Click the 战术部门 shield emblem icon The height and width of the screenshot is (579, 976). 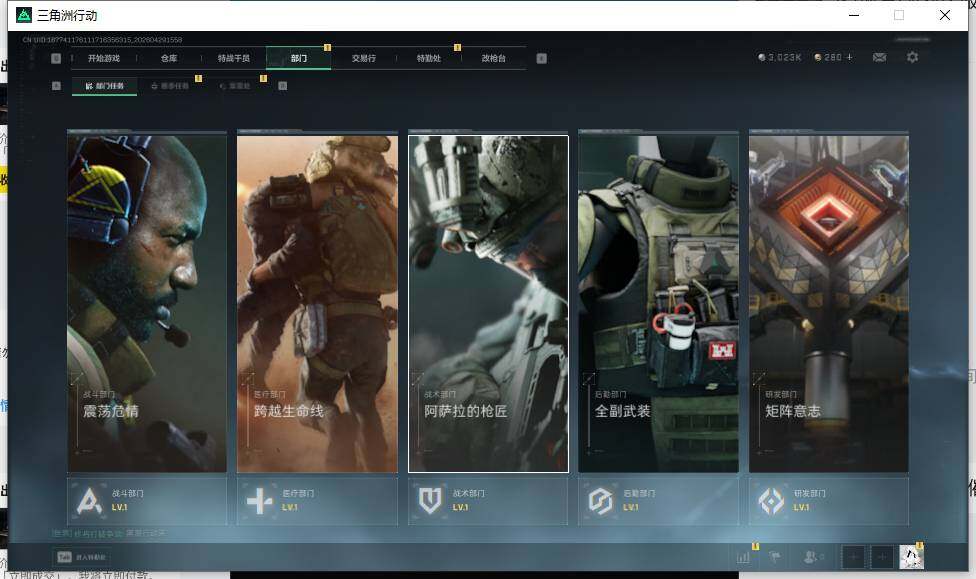click(x=430, y=501)
